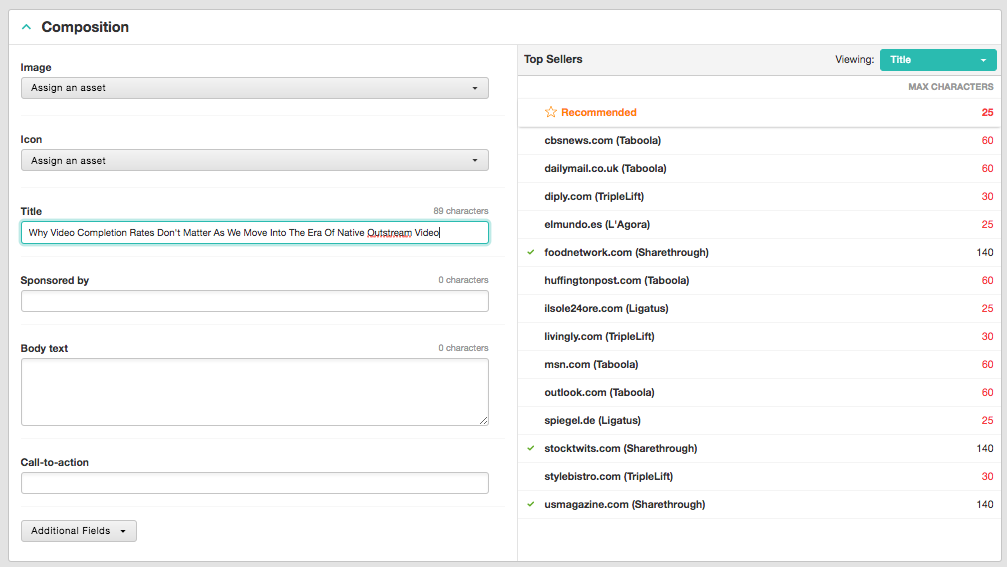Select dailymail.co.uk (Taboola) row
Viewport: 1007px width, 567px height.
tap(759, 168)
